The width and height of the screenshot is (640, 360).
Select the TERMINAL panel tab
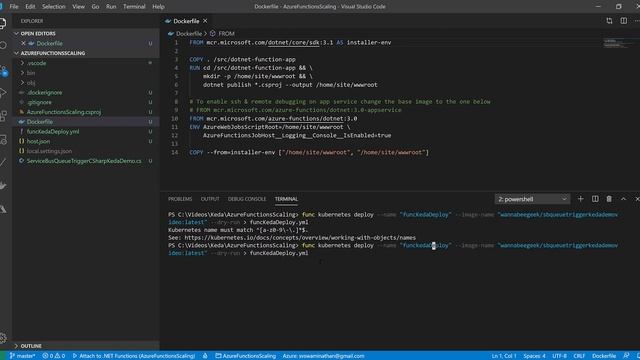pos(286,199)
